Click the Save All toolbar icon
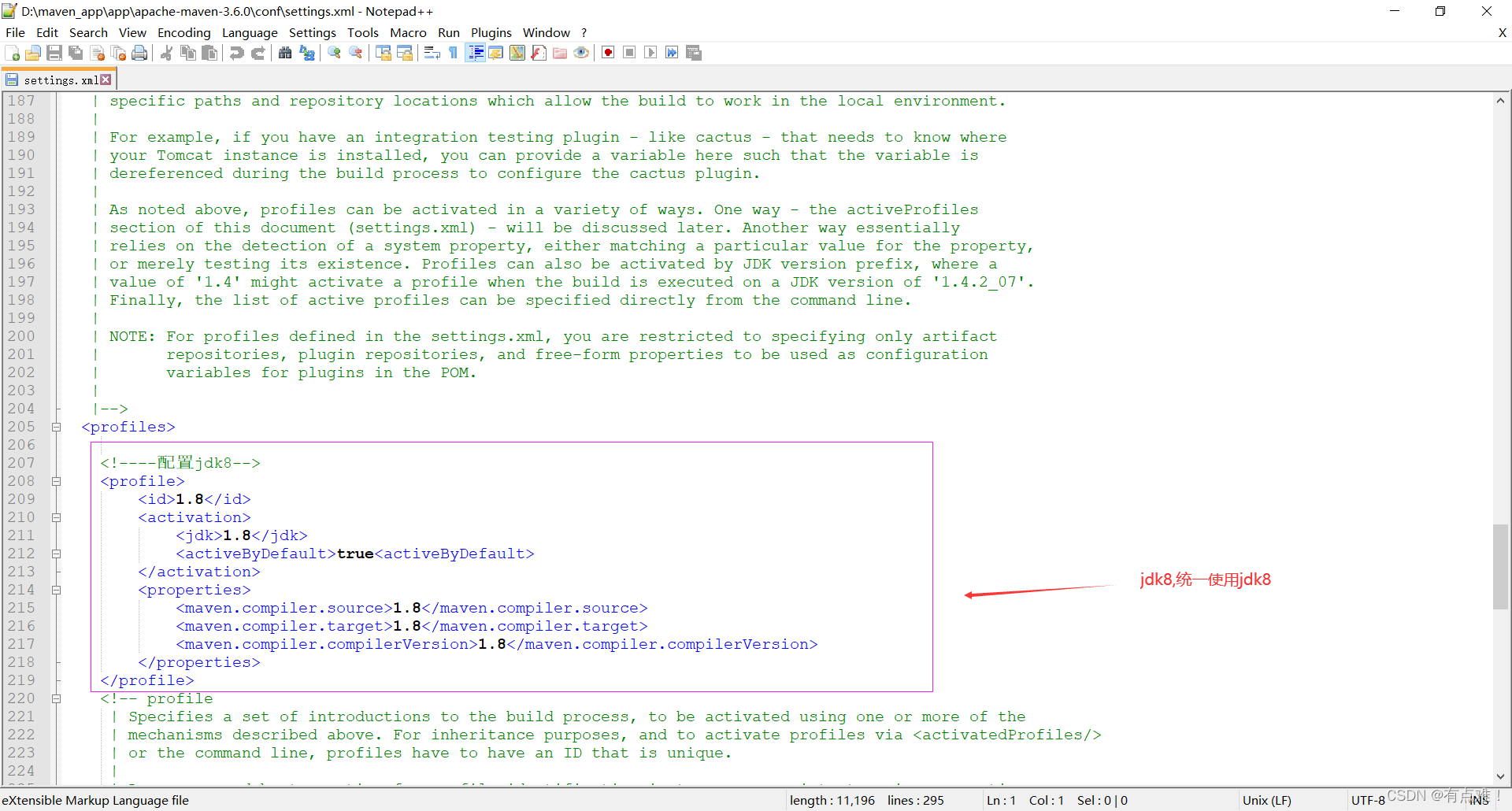The height and width of the screenshot is (811, 1512). pos(76,53)
